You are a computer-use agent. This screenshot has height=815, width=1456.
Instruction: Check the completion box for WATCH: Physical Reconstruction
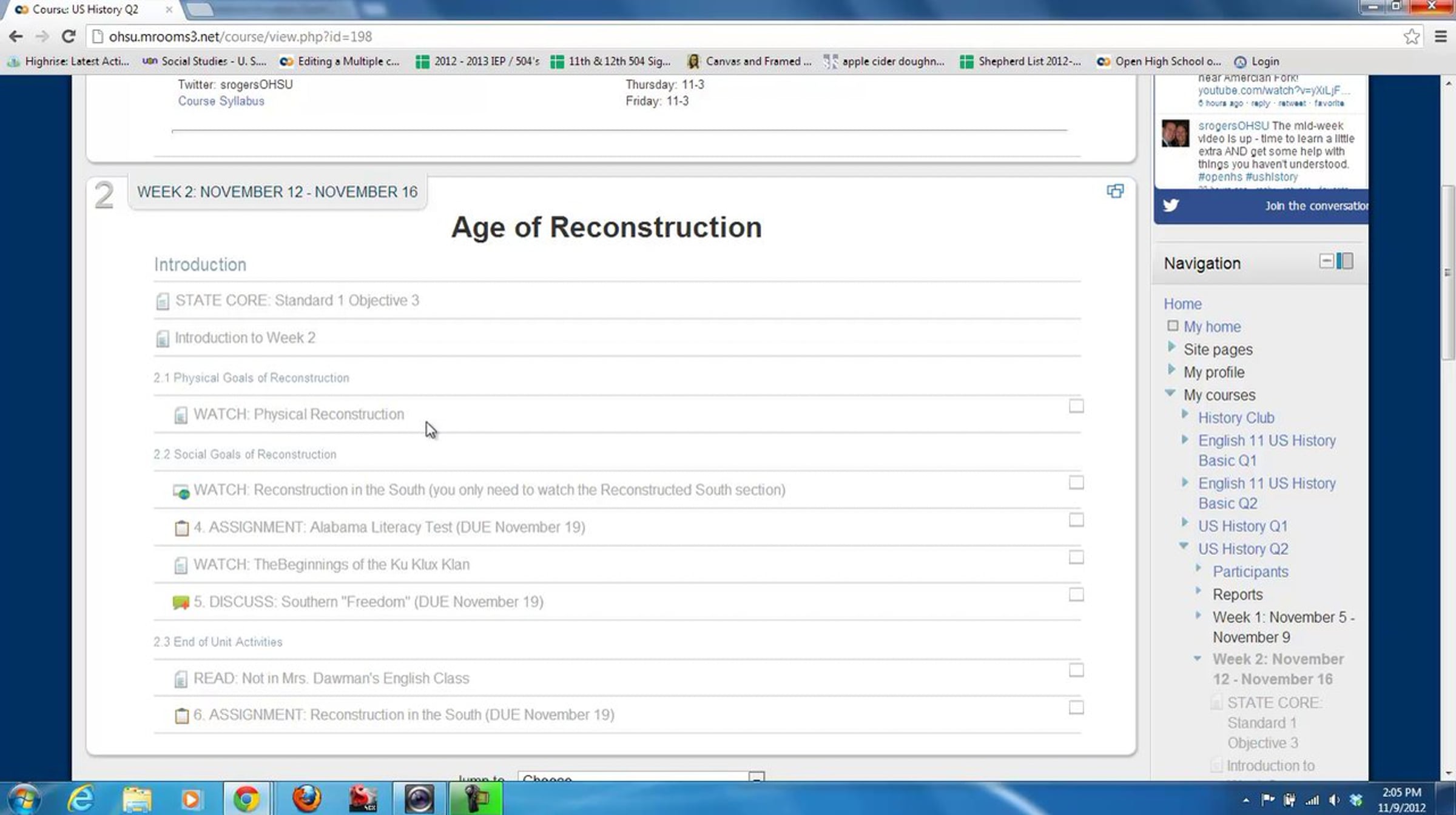tap(1076, 406)
